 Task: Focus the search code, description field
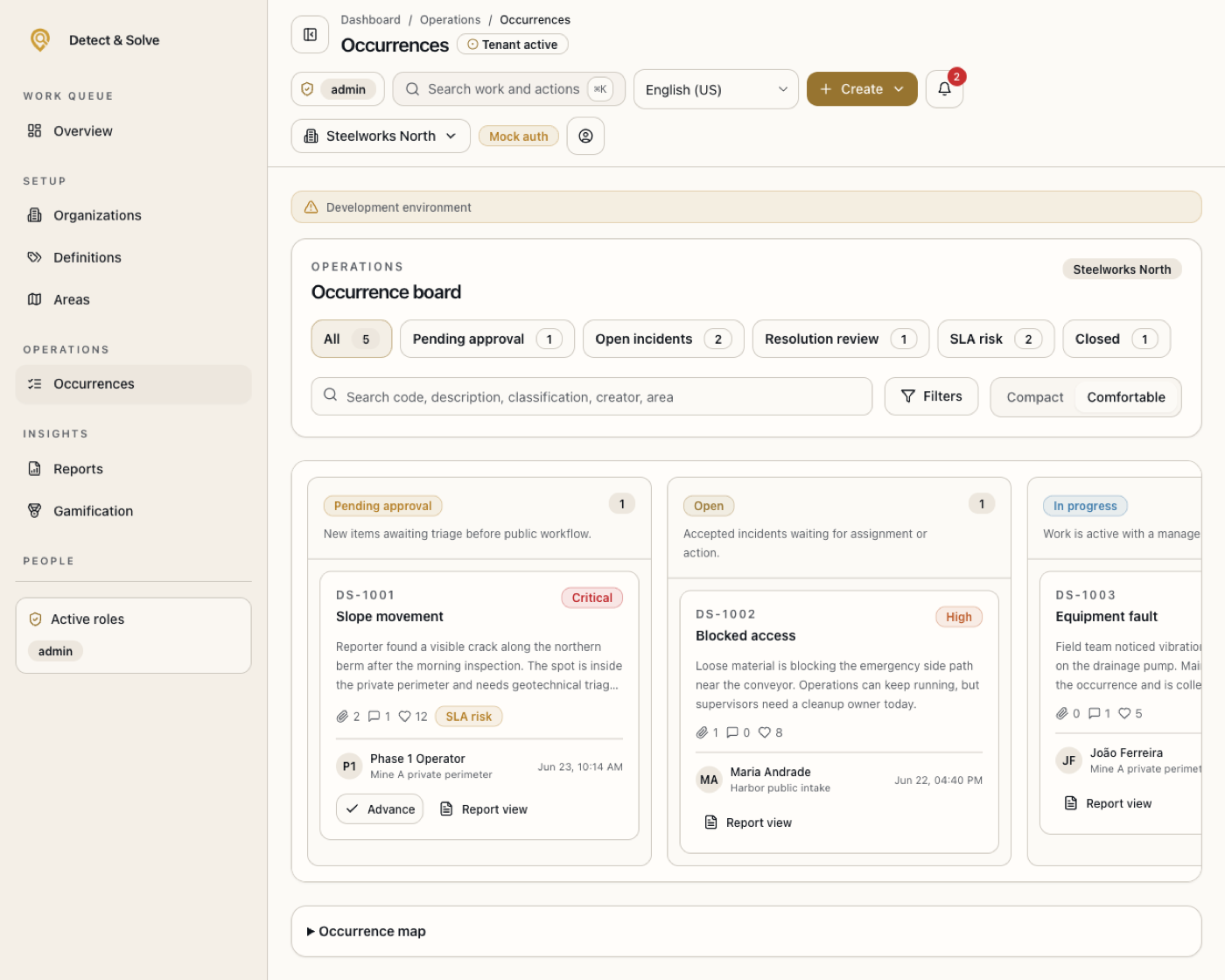(591, 396)
